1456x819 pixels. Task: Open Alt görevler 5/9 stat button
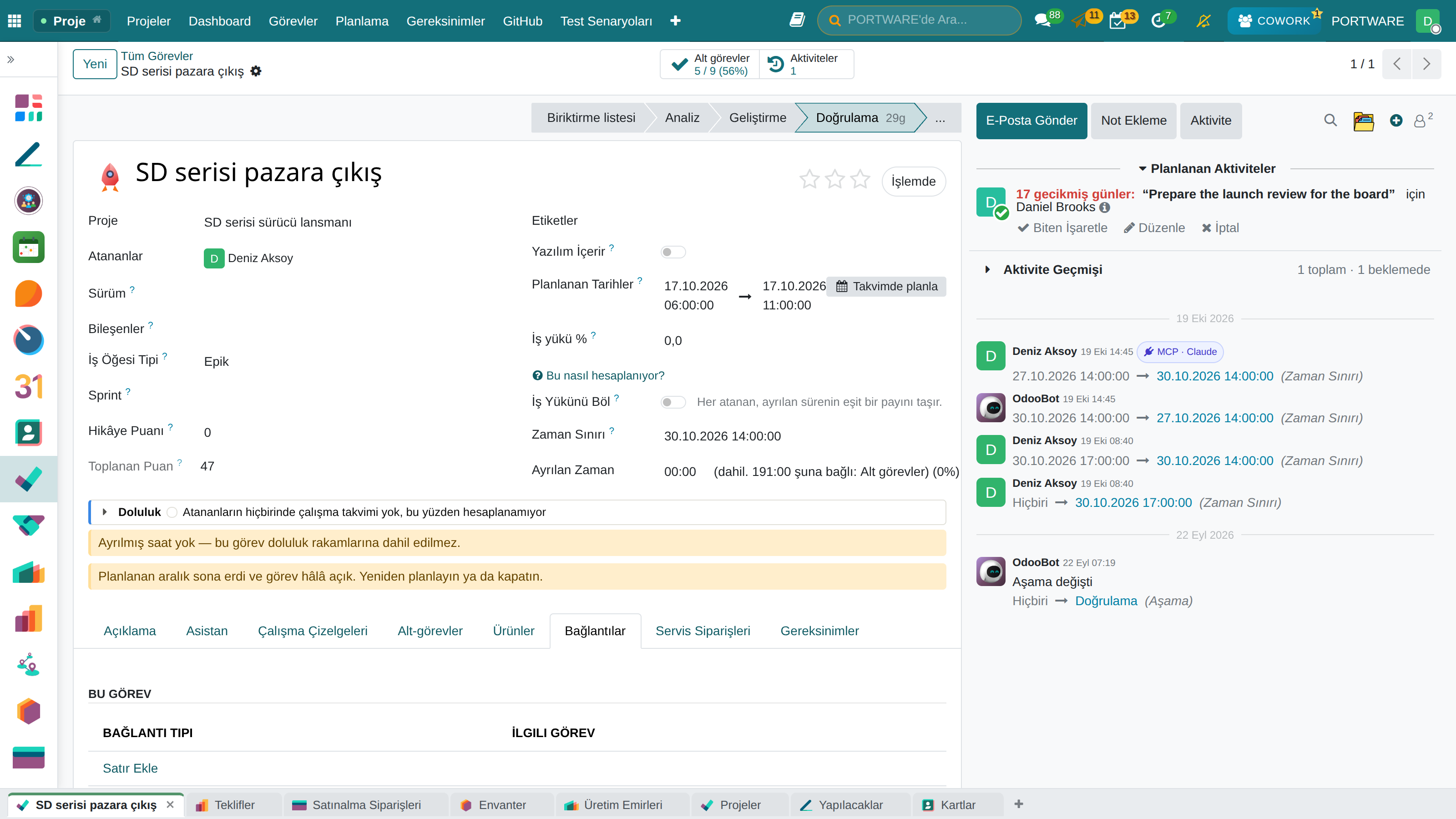[710, 64]
